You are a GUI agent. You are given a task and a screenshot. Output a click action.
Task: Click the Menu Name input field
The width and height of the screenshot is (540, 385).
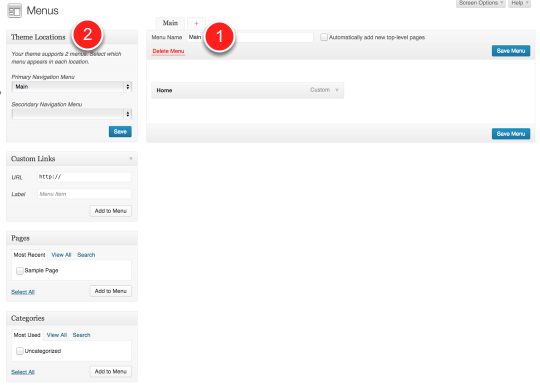click(x=250, y=37)
